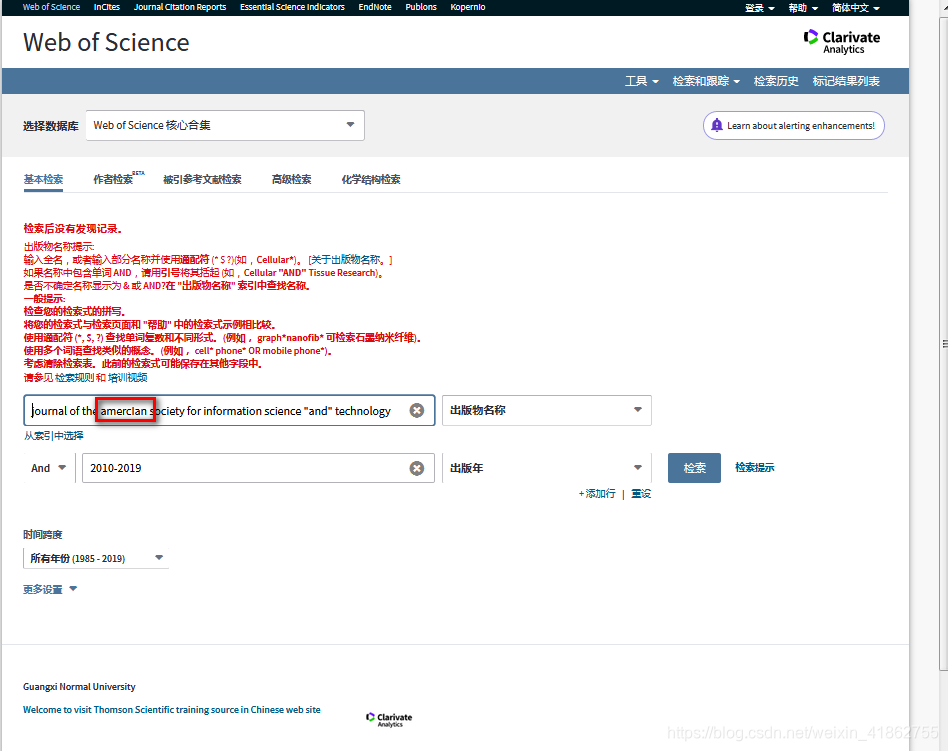
Task: Expand 更多设置 options
Action: point(50,589)
